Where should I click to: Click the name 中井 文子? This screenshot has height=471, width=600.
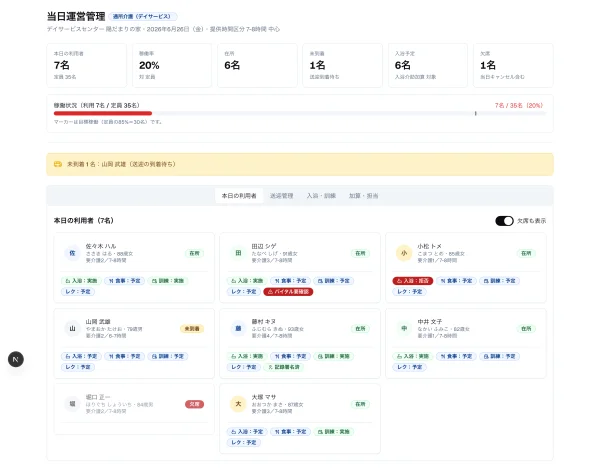pyautogui.click(x=429, y=321)
